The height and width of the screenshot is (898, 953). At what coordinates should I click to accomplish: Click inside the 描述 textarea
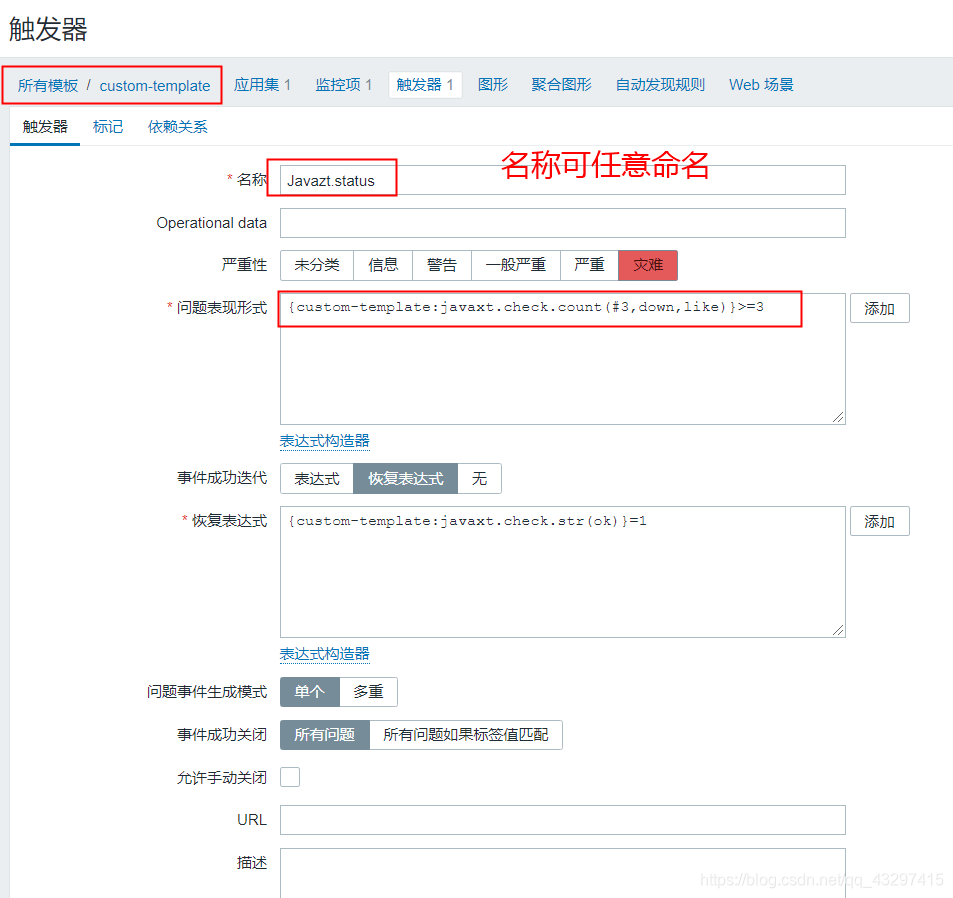point(563,873)
